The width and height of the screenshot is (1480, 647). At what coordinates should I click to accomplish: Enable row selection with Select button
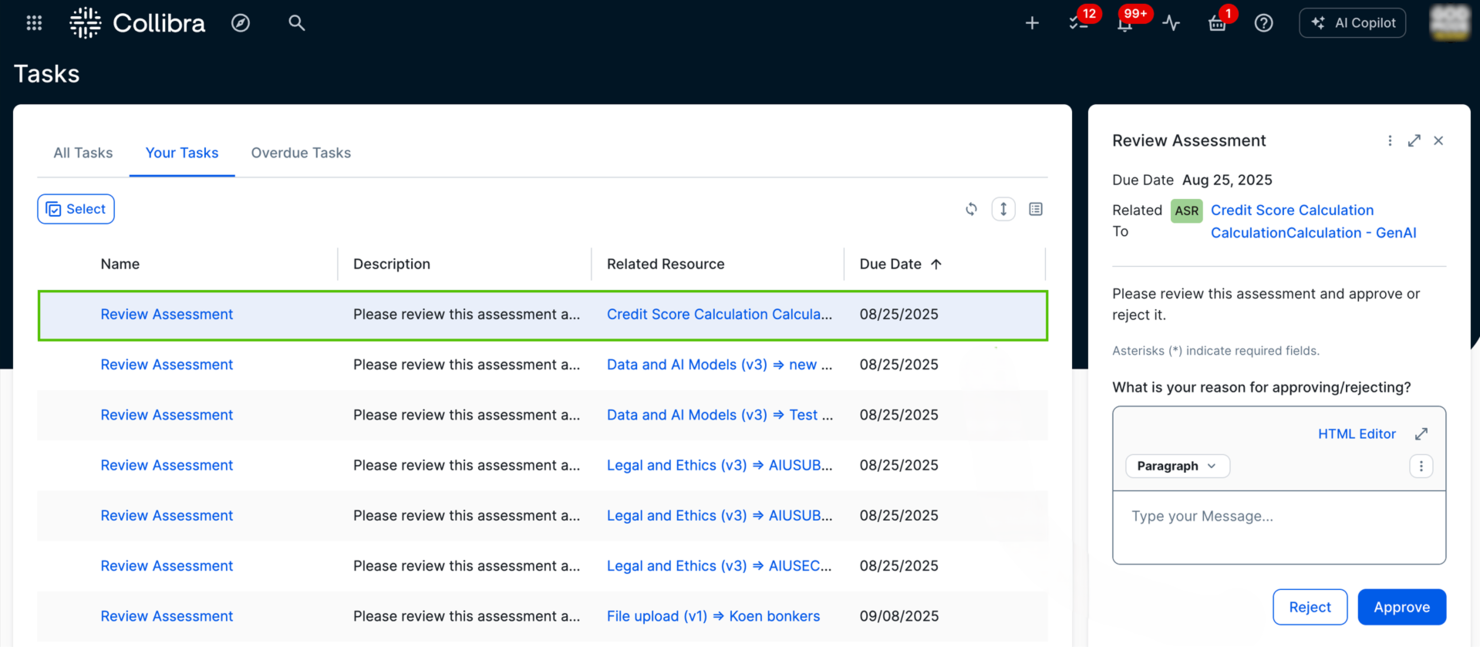pyautogui.click(x=75, y=208)
